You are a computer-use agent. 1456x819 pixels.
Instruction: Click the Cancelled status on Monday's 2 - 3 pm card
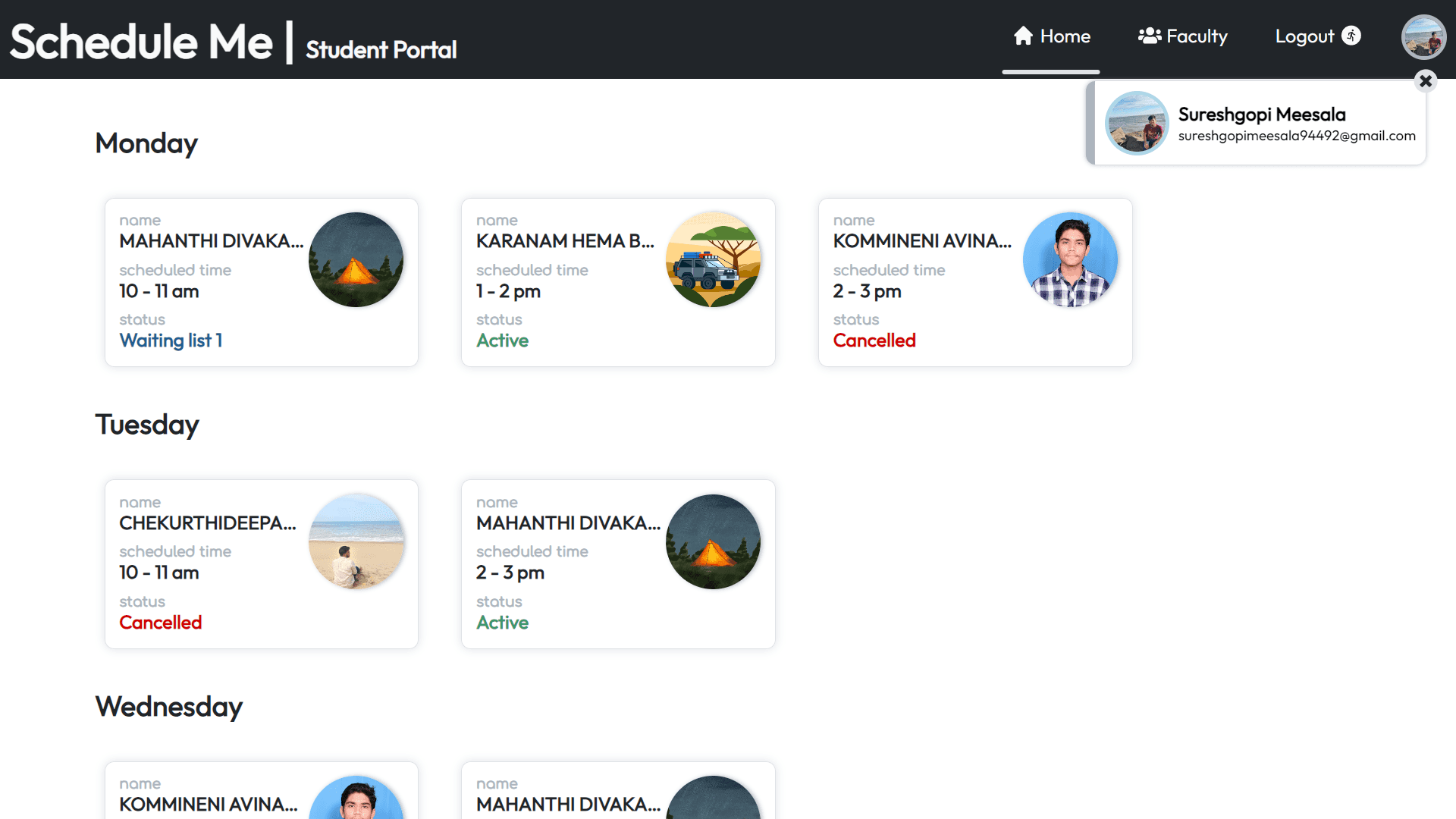point(874,340)
